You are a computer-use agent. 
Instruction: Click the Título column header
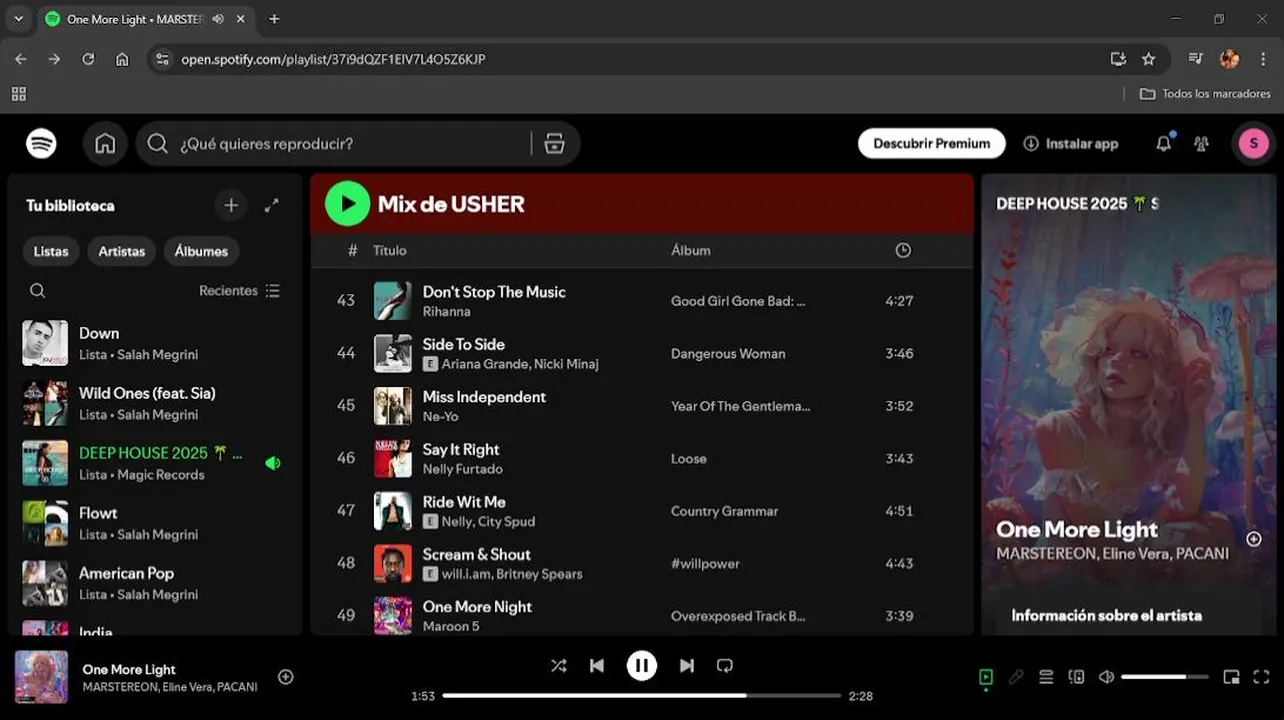390,250
